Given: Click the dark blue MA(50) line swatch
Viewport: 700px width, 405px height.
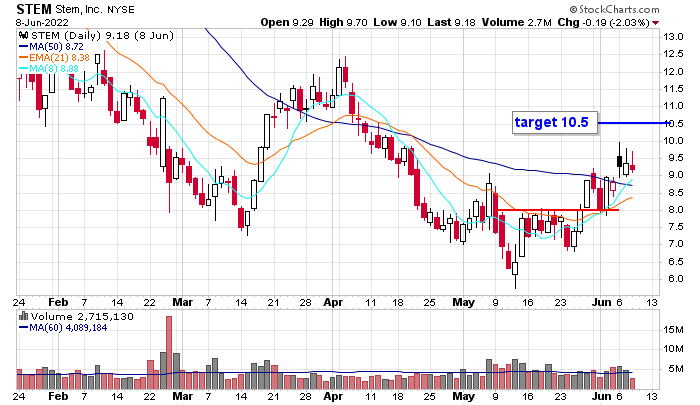Looking at the screenshot, I should point(24,46).
